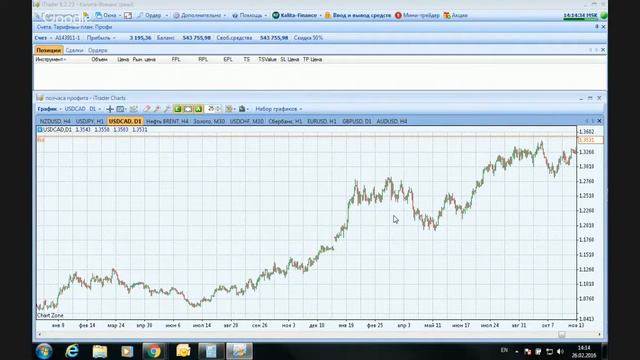The width and height of the screenshot is (640, 360).
Task: Expand the Прибыль dropdown
Action: pyautogui.click(x=101, y=38)
